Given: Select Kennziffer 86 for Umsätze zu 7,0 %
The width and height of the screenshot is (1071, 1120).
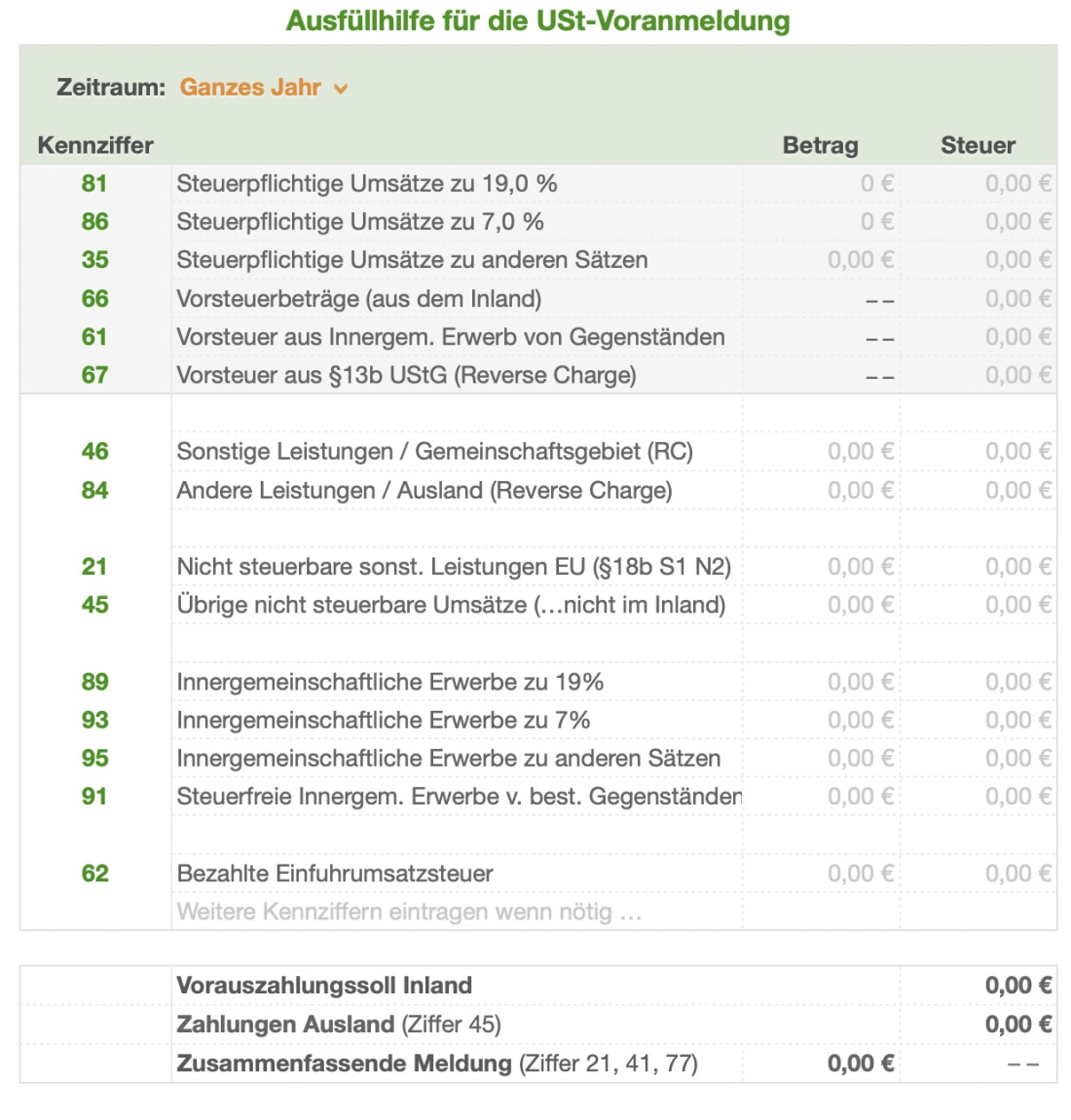Looking at the screenshot, I should point(93,222).
